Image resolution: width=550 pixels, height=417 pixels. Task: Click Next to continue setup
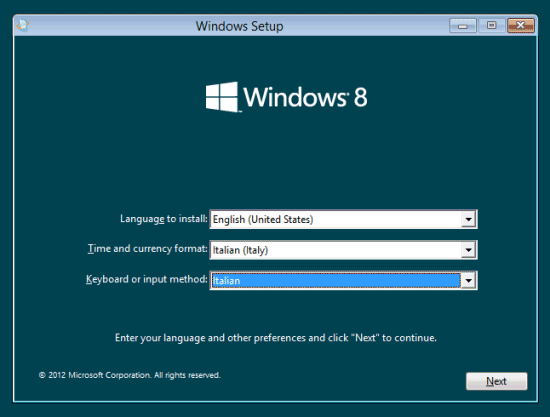pos(496,381)
